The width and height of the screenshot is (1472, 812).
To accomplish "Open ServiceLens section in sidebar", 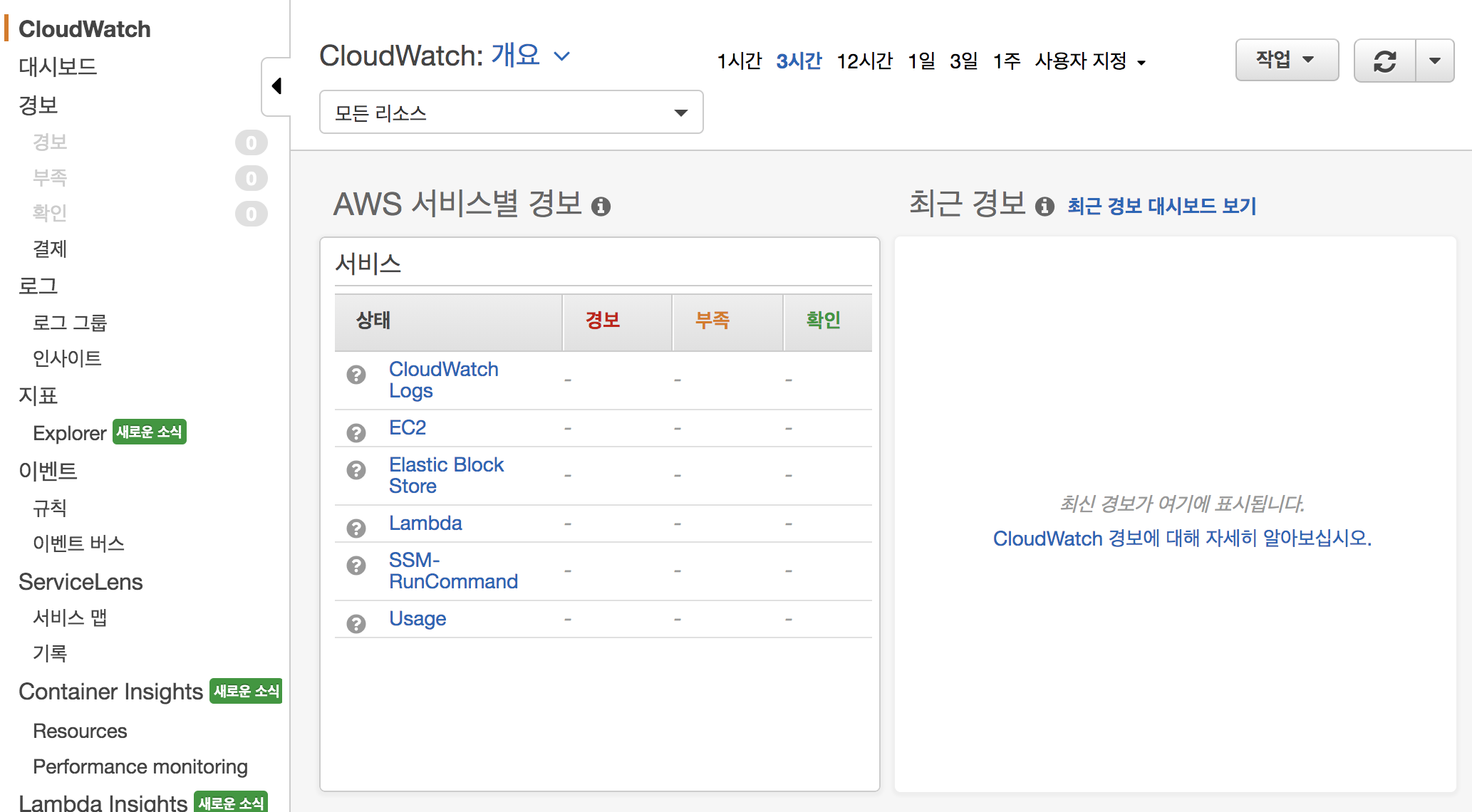I will pos(81,582).
